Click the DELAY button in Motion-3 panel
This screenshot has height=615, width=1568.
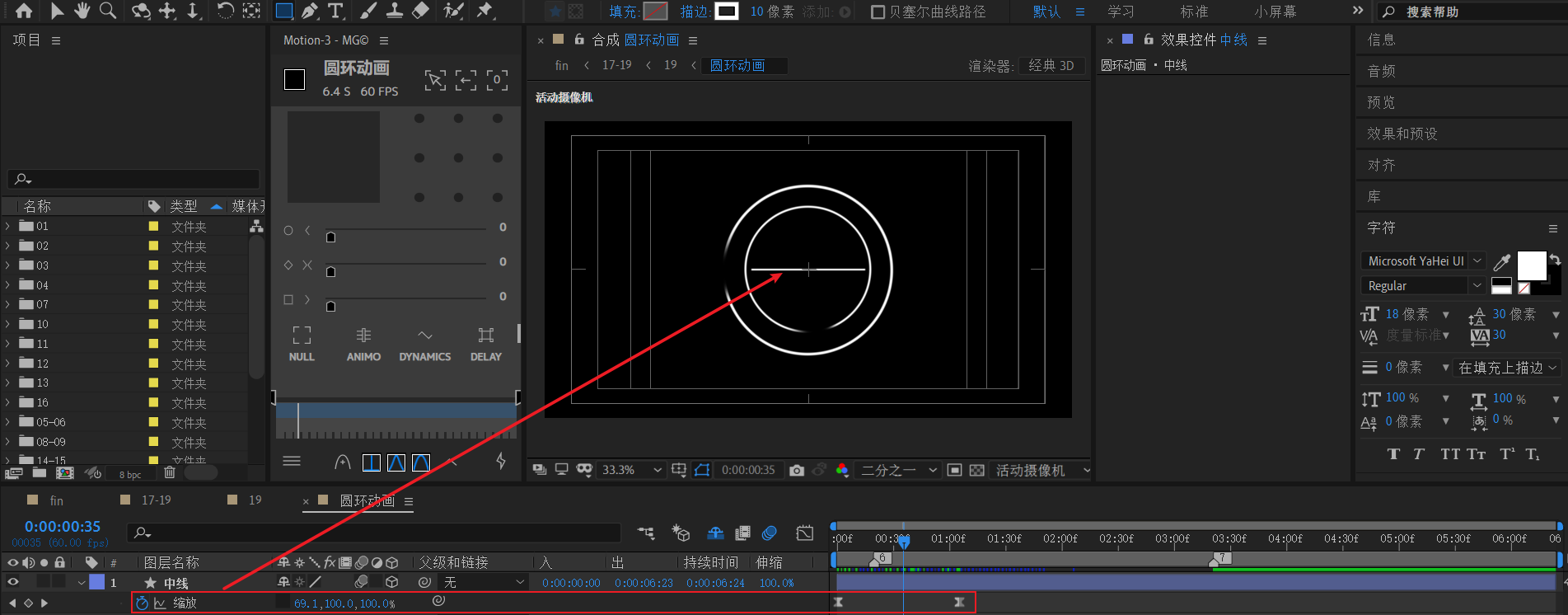coord(486,344)
